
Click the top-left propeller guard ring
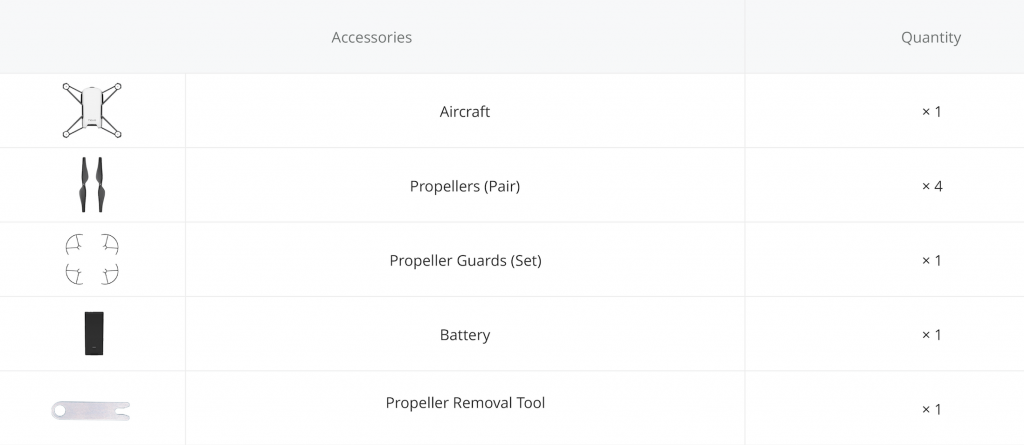point(74,244)
